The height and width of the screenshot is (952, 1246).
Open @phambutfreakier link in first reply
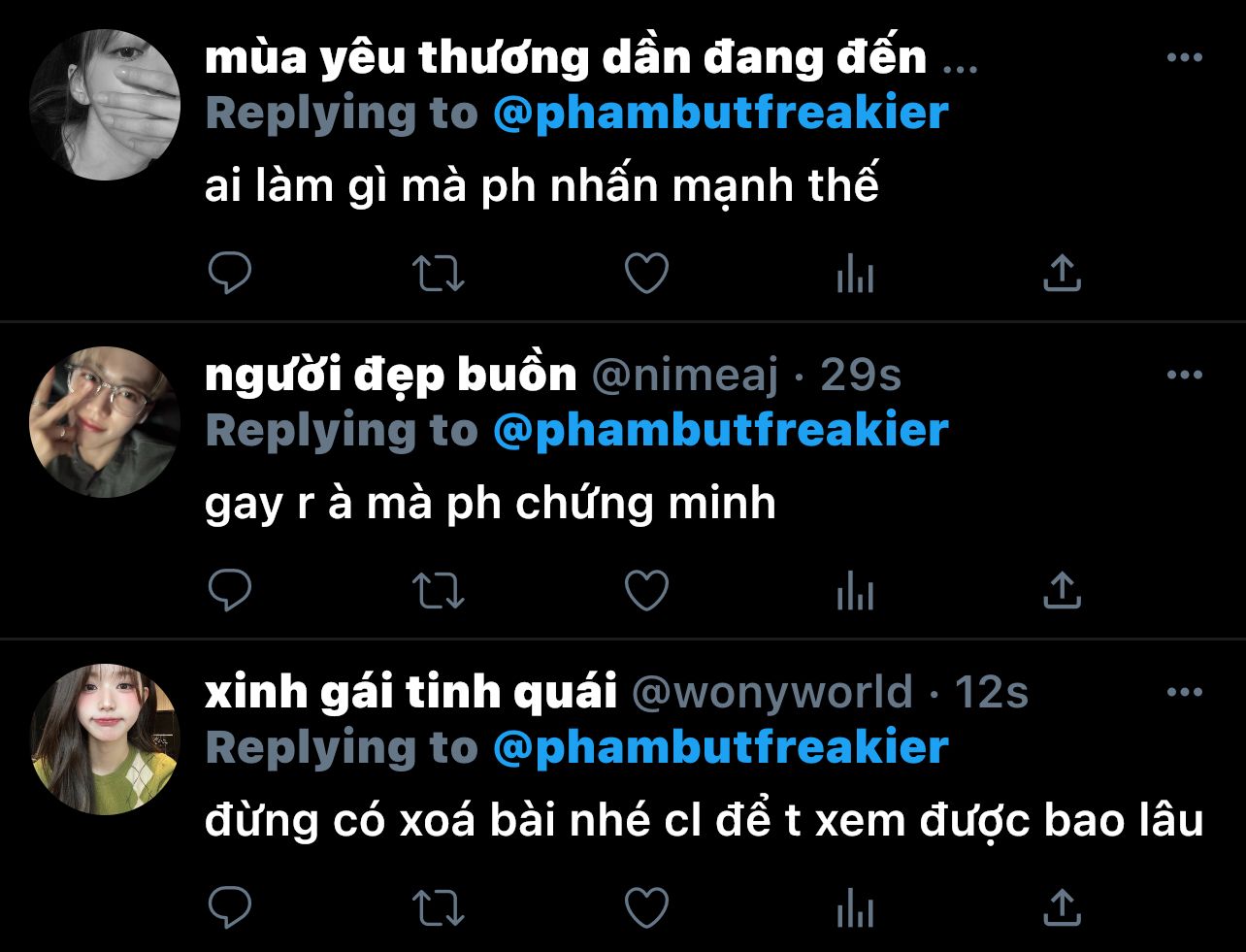[x=720, y=114]
